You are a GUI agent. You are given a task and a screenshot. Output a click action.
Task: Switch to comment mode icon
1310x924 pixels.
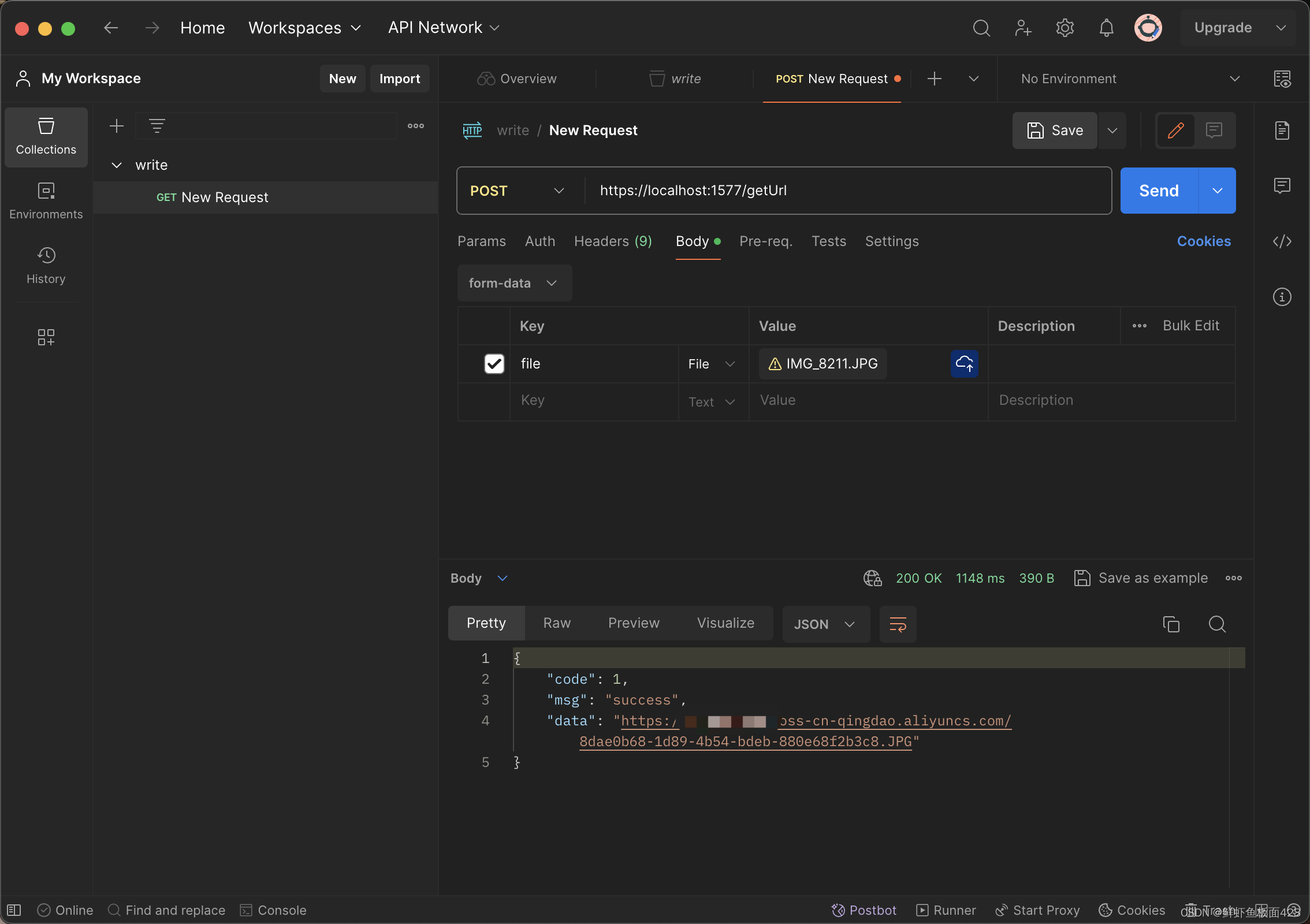click(1214, 131)
